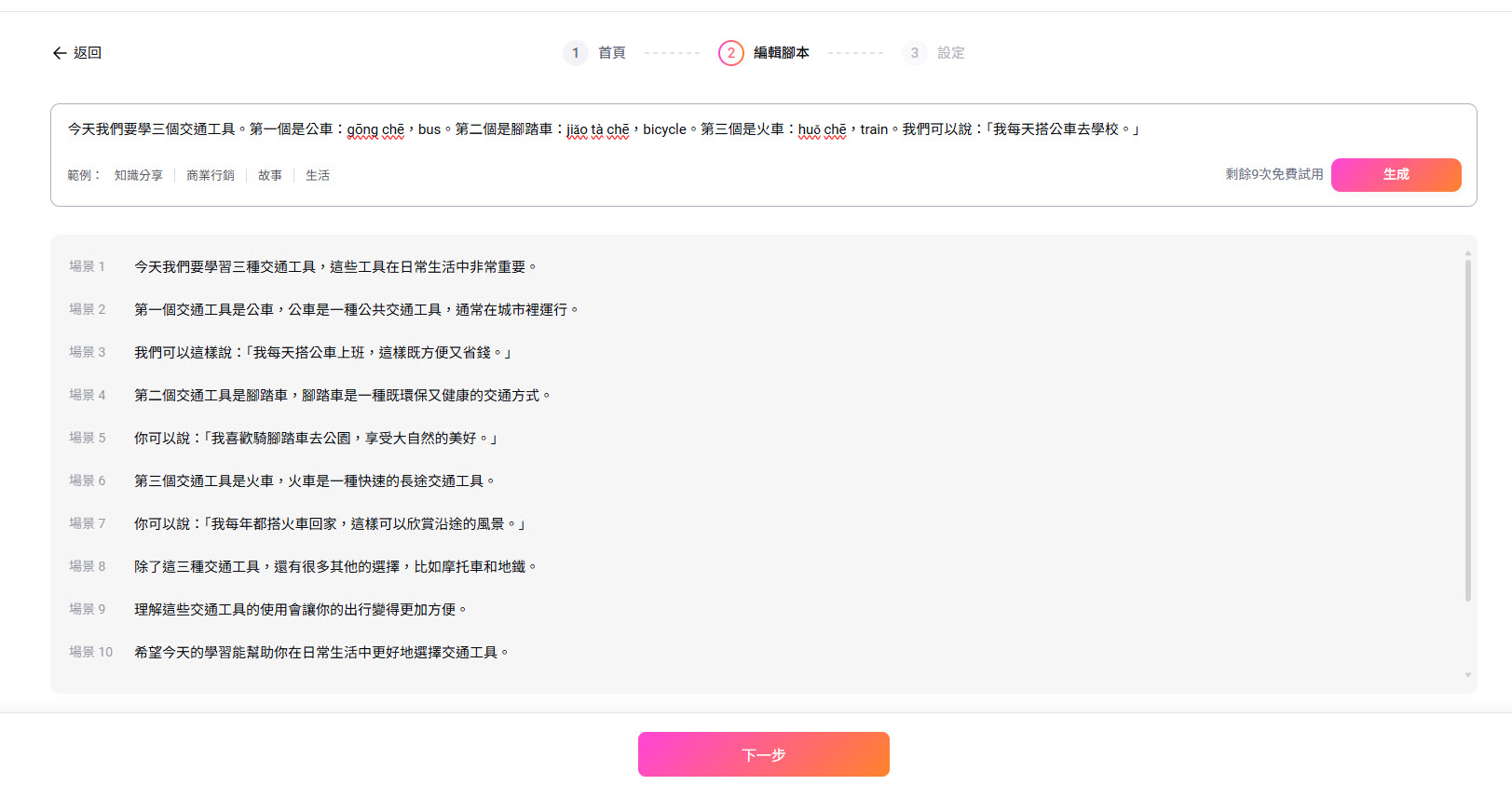Jump to step 3 設定
Image resolution: width=1512 pixels, height=785 pixels.
coord(950,53)
